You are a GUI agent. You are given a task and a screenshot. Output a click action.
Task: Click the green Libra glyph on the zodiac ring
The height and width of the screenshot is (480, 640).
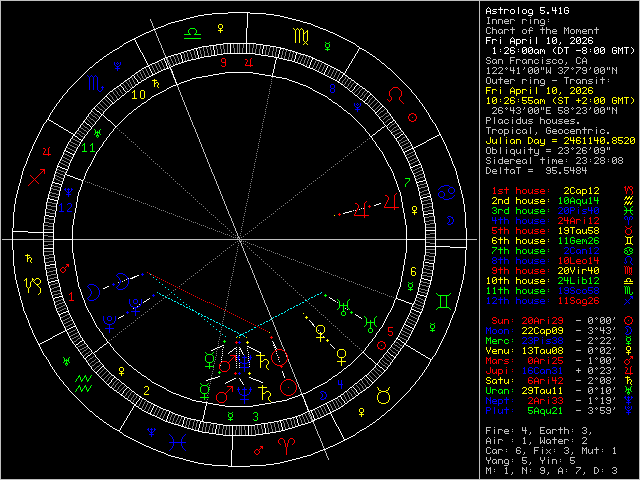point(192,33)
